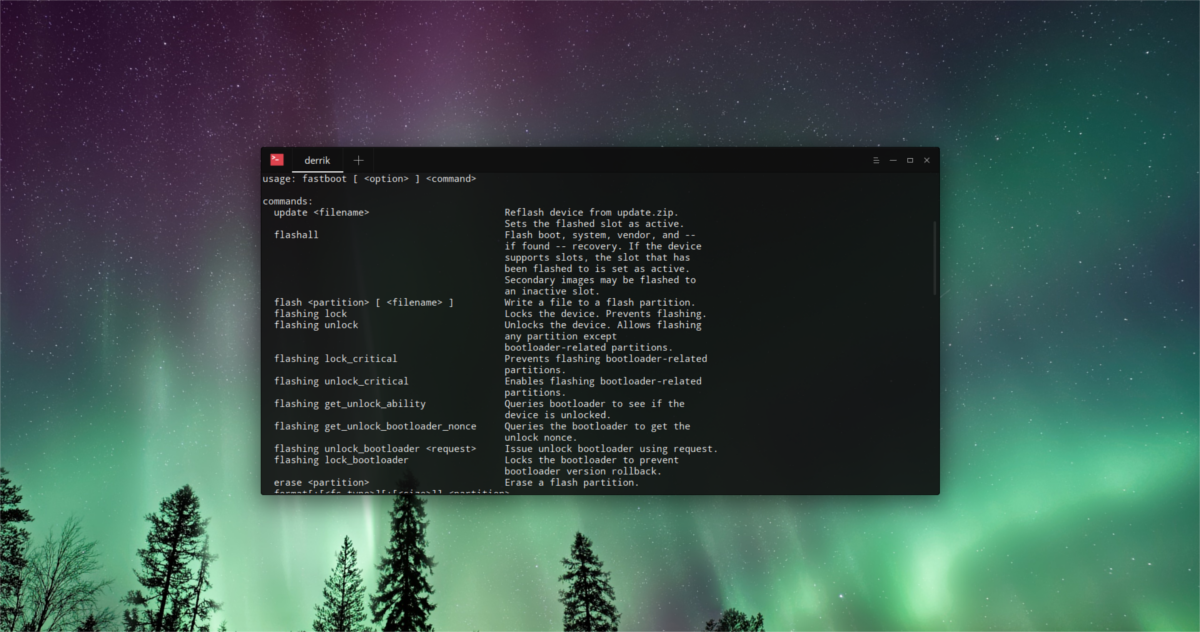Screen dimensions: 1200x632
Task: Click 'Sets the flashed slot as active.'
Action: [594, 224]
